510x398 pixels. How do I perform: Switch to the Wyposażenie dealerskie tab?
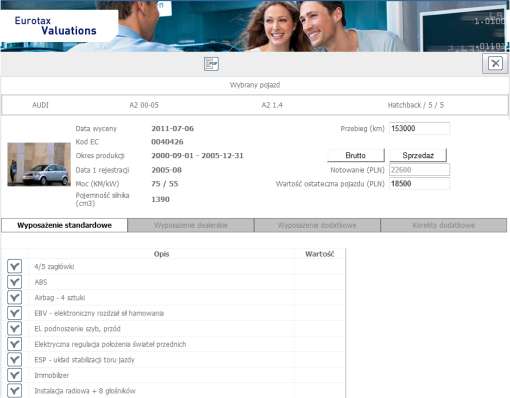click(x=191, y=225)
